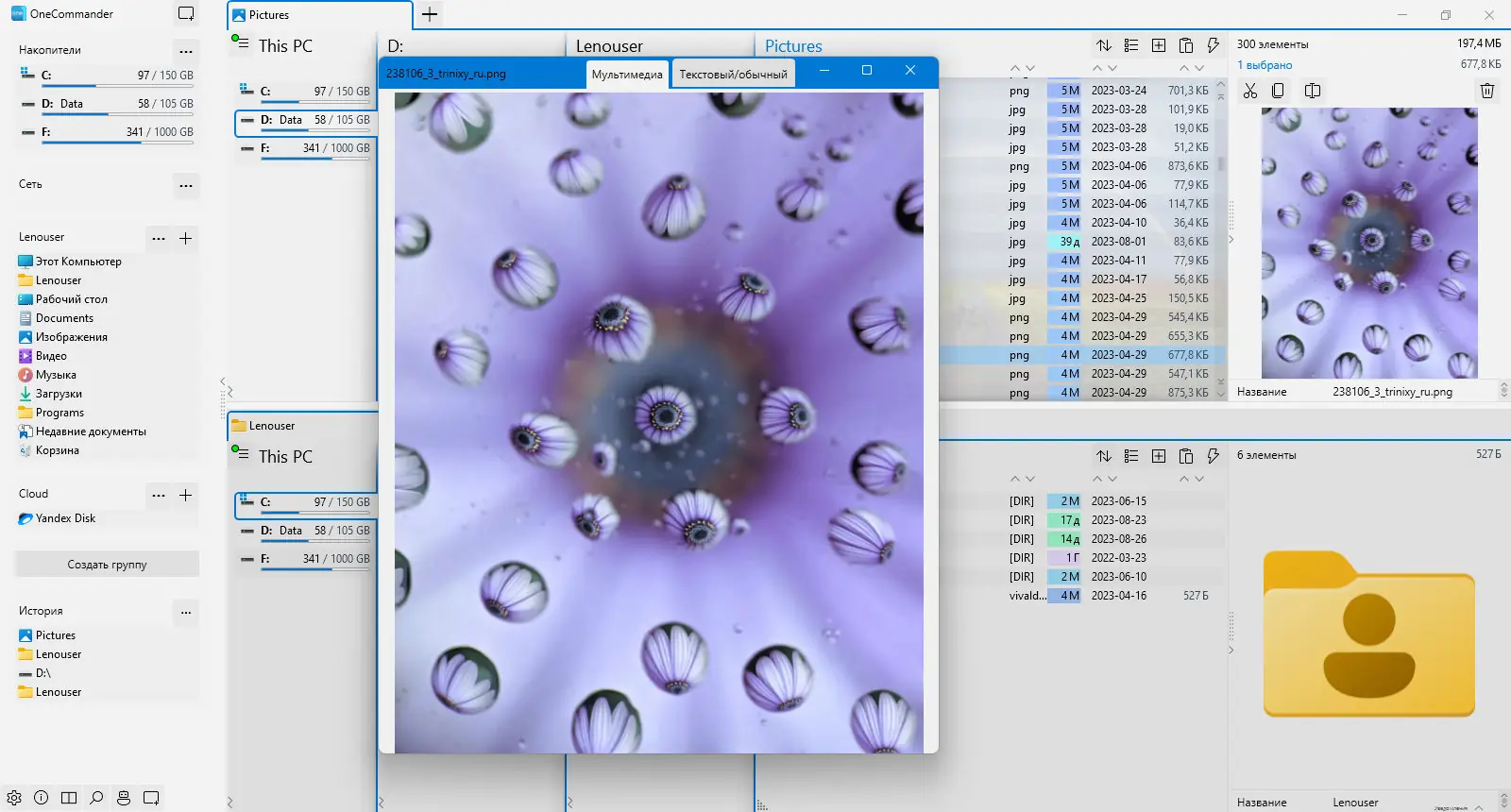Open Lenouser favorites group options menu

[159, 238]
